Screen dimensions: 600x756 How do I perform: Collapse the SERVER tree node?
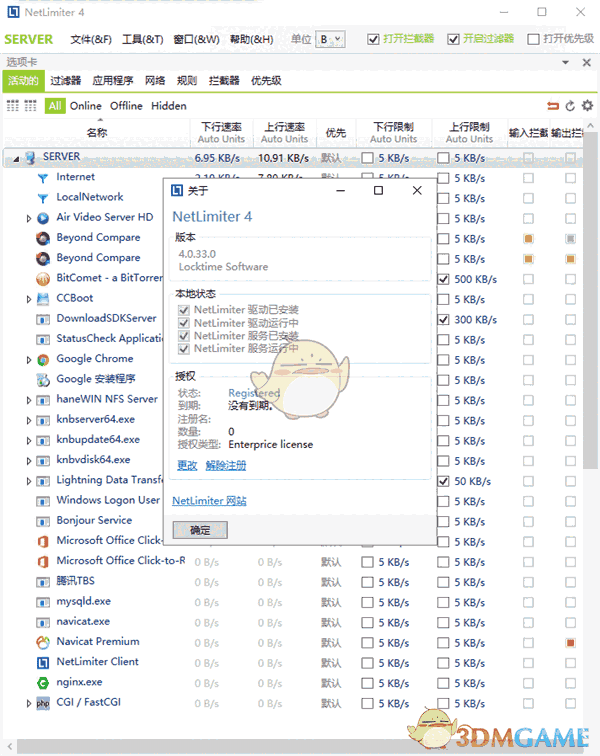coord(16,159)
